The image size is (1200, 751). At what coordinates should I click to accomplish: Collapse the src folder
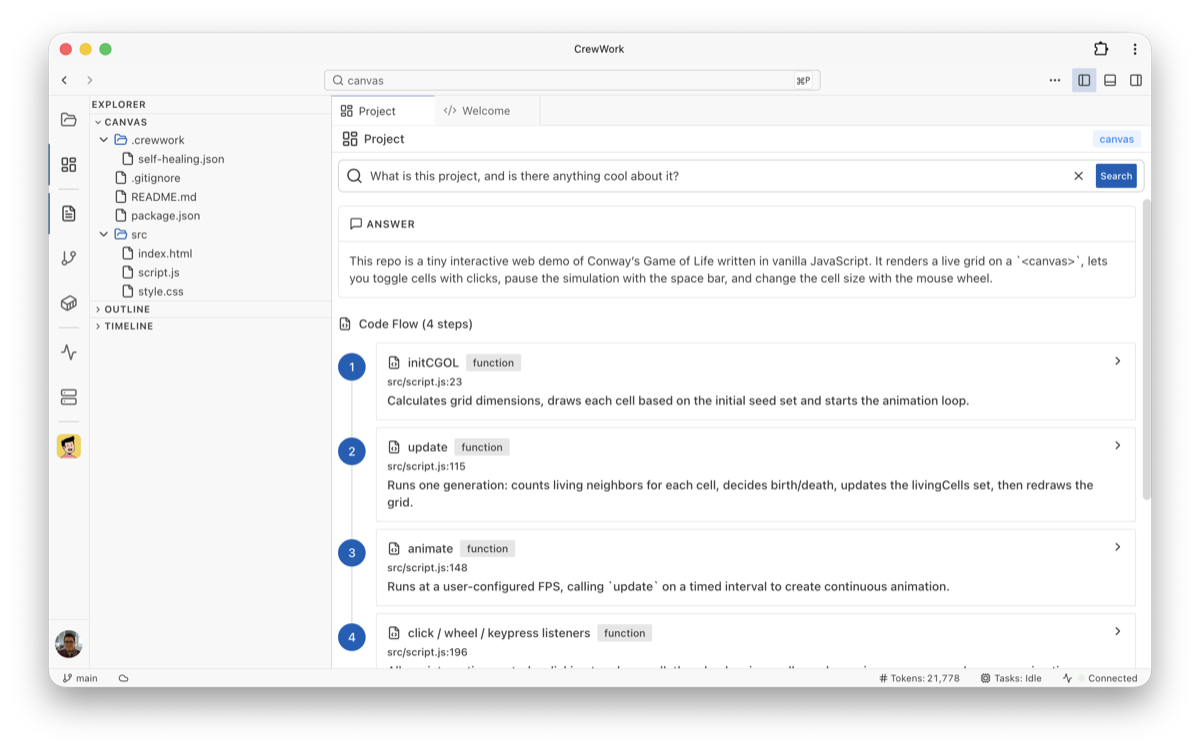coord(103,234)
